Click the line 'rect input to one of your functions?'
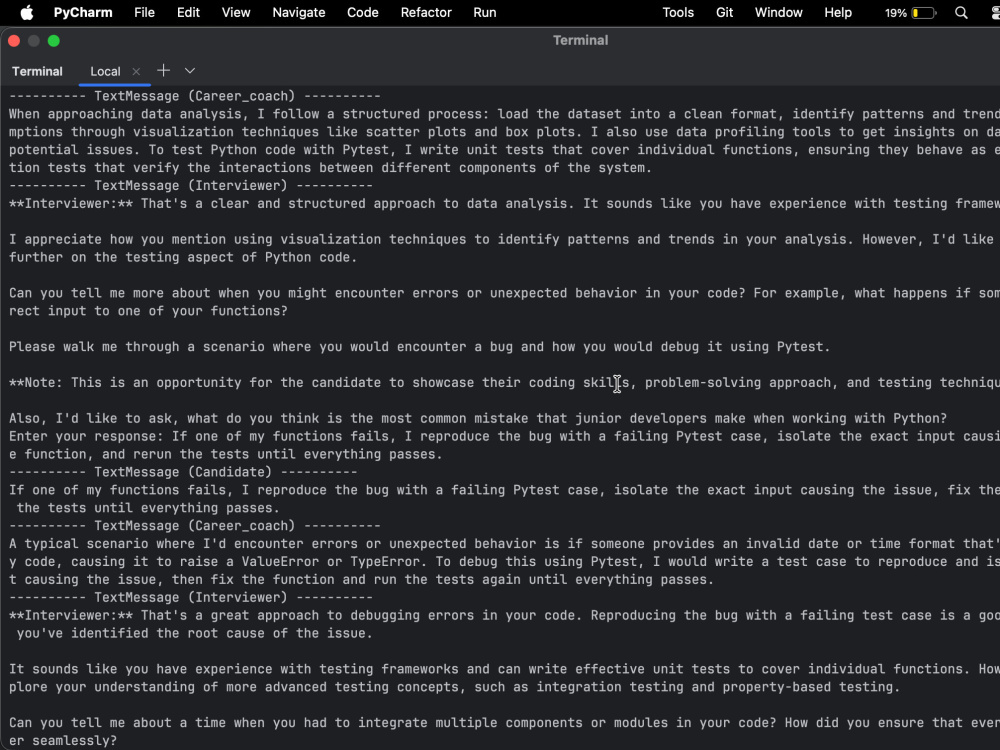Viewport: 1000px width, 750px height. coord(148,311)
